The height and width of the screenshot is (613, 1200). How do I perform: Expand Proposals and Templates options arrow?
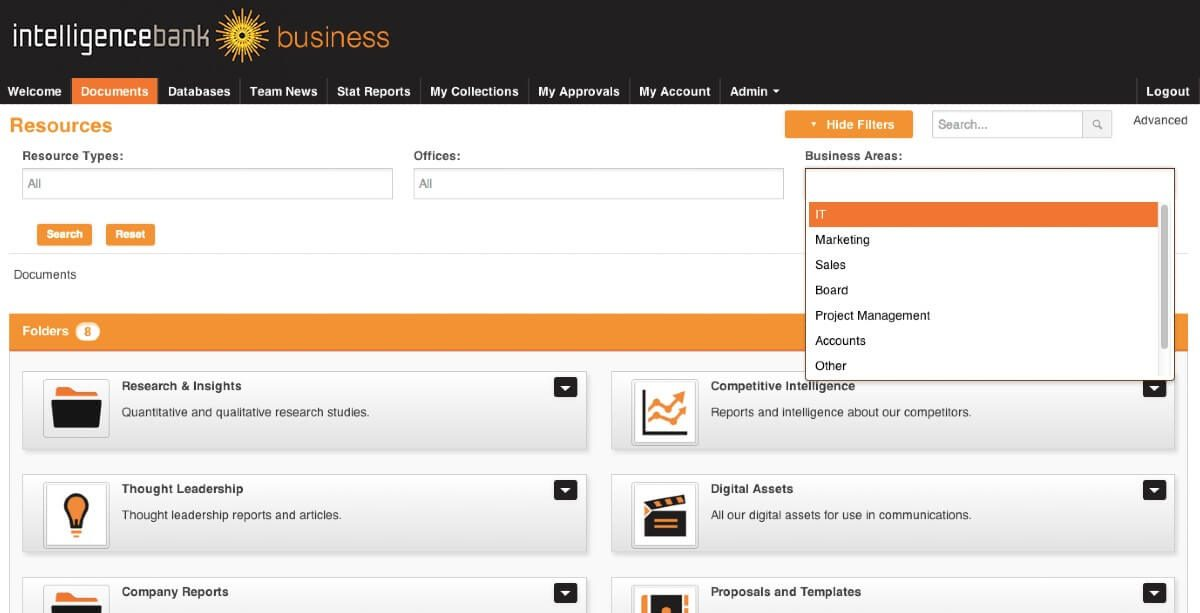pos(1155,593)
